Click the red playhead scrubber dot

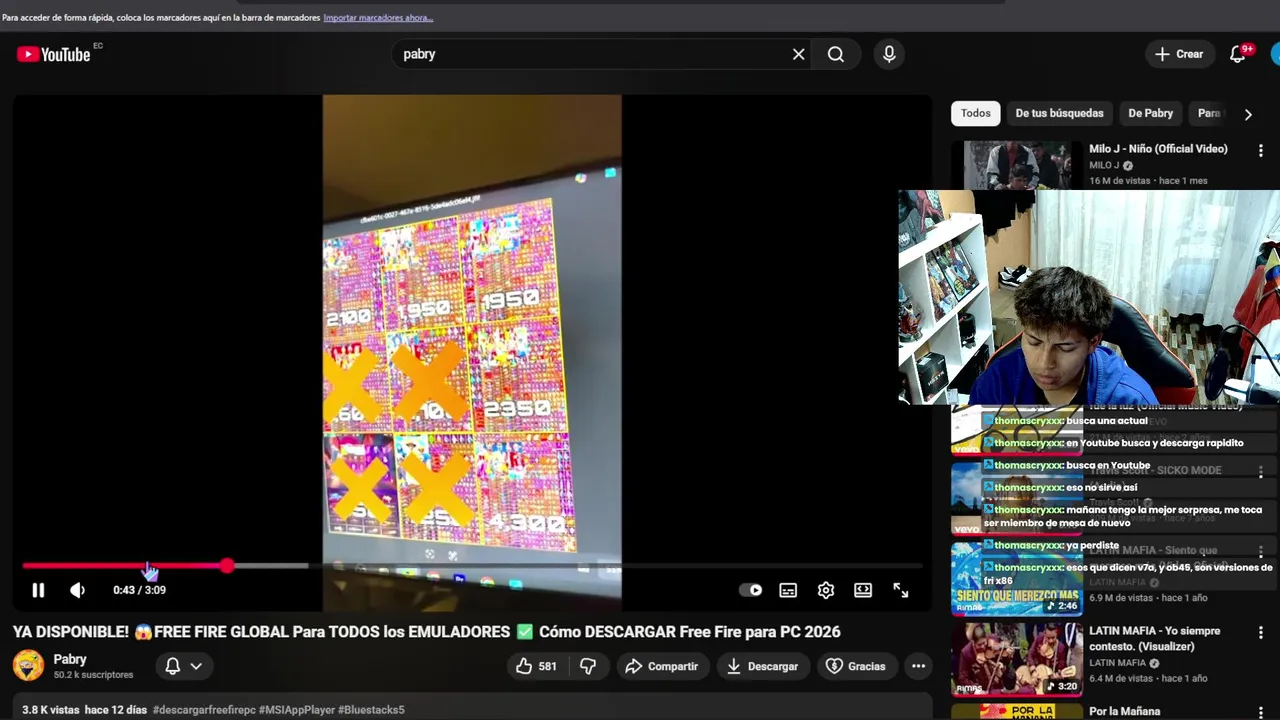click(x=227, y=566)
